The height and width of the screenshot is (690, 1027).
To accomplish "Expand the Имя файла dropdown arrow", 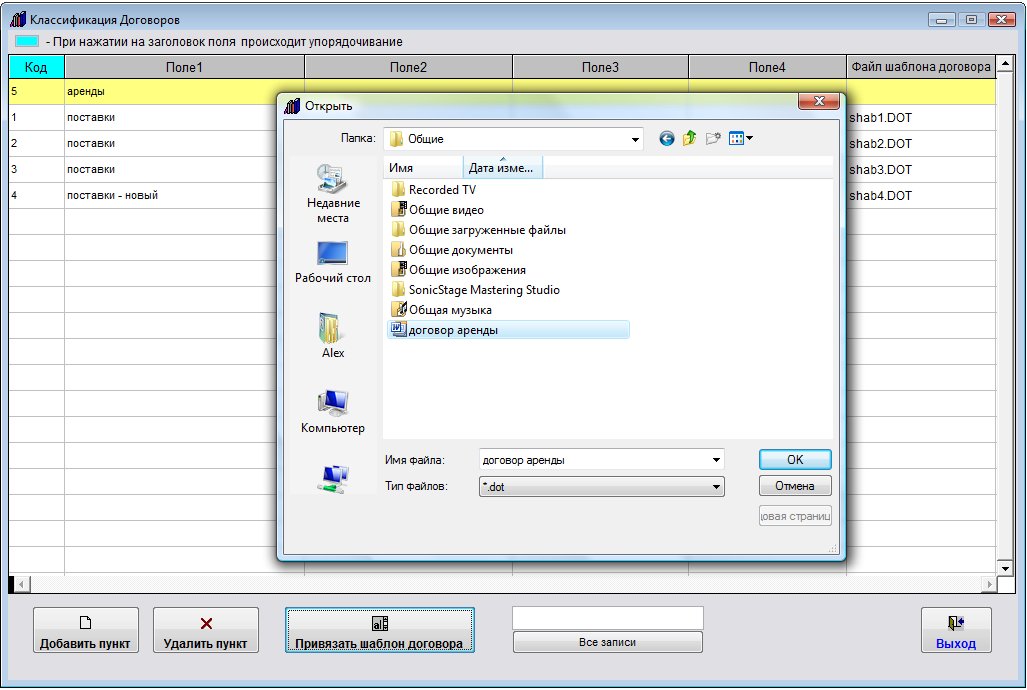I will 716,460.
